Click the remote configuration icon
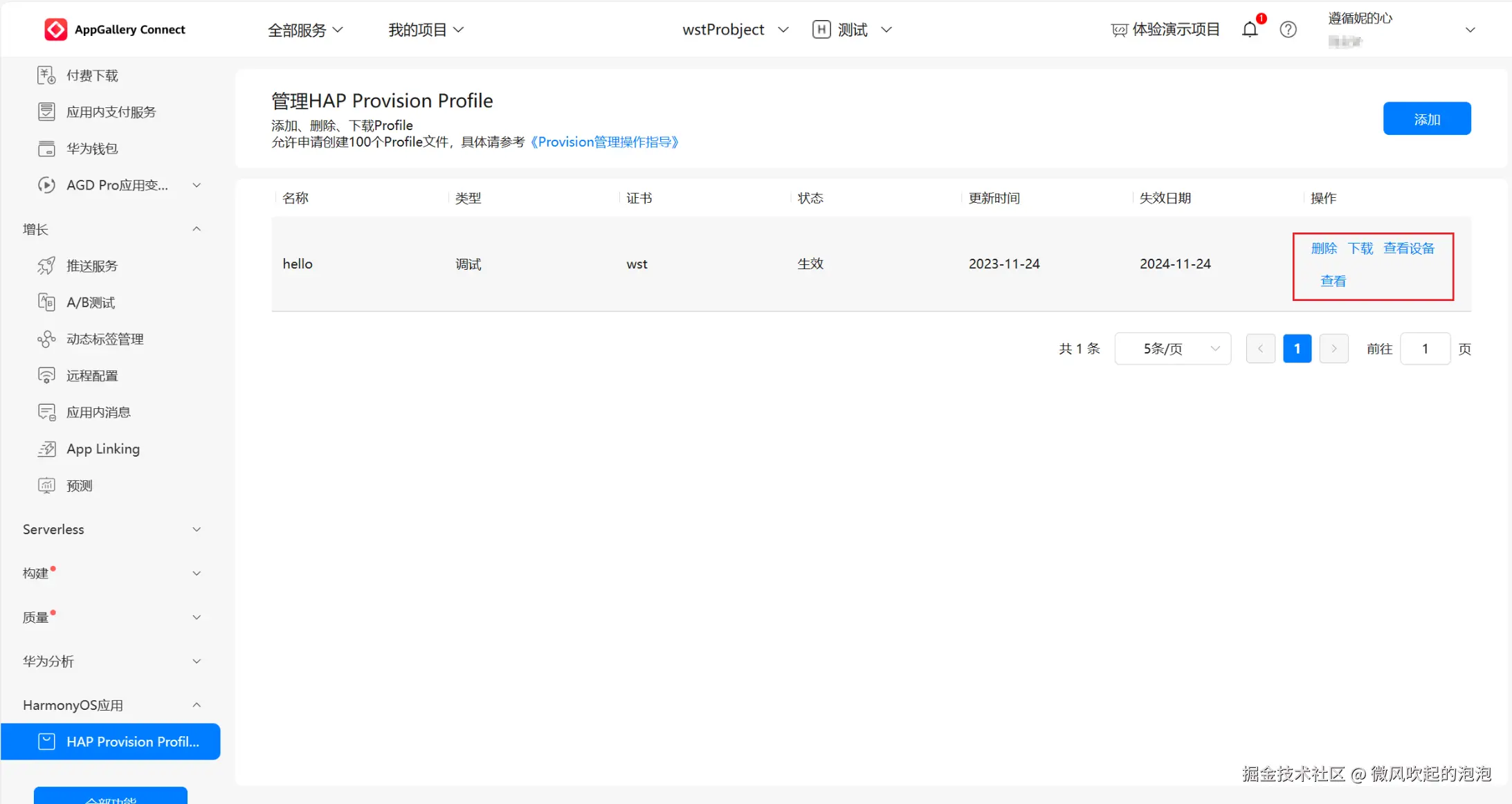The height and width of the screenshot is (804, 1512). click(x=46, y=376)
